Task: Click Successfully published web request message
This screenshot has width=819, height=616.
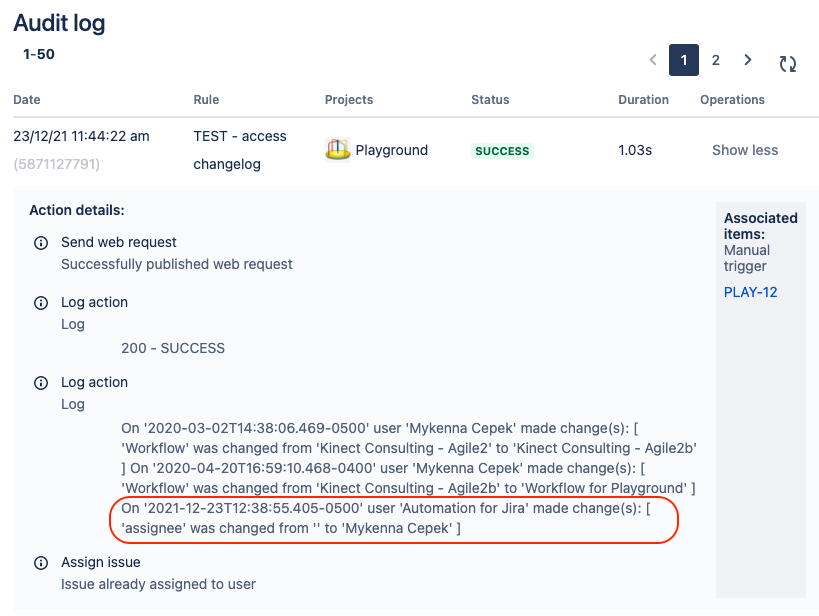Action: [x=177, y=264]
